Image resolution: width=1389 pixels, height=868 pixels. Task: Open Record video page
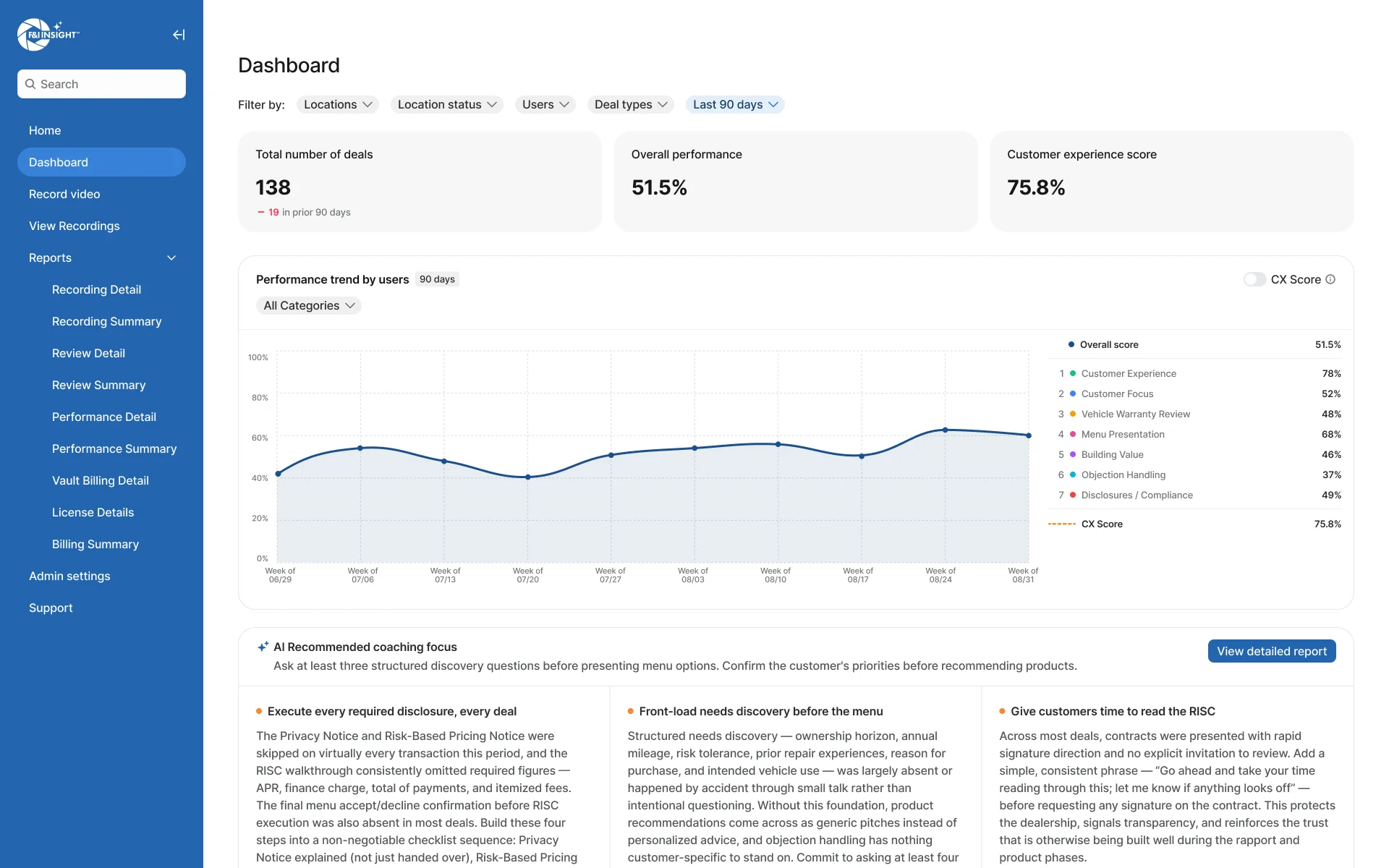[101, 194]
